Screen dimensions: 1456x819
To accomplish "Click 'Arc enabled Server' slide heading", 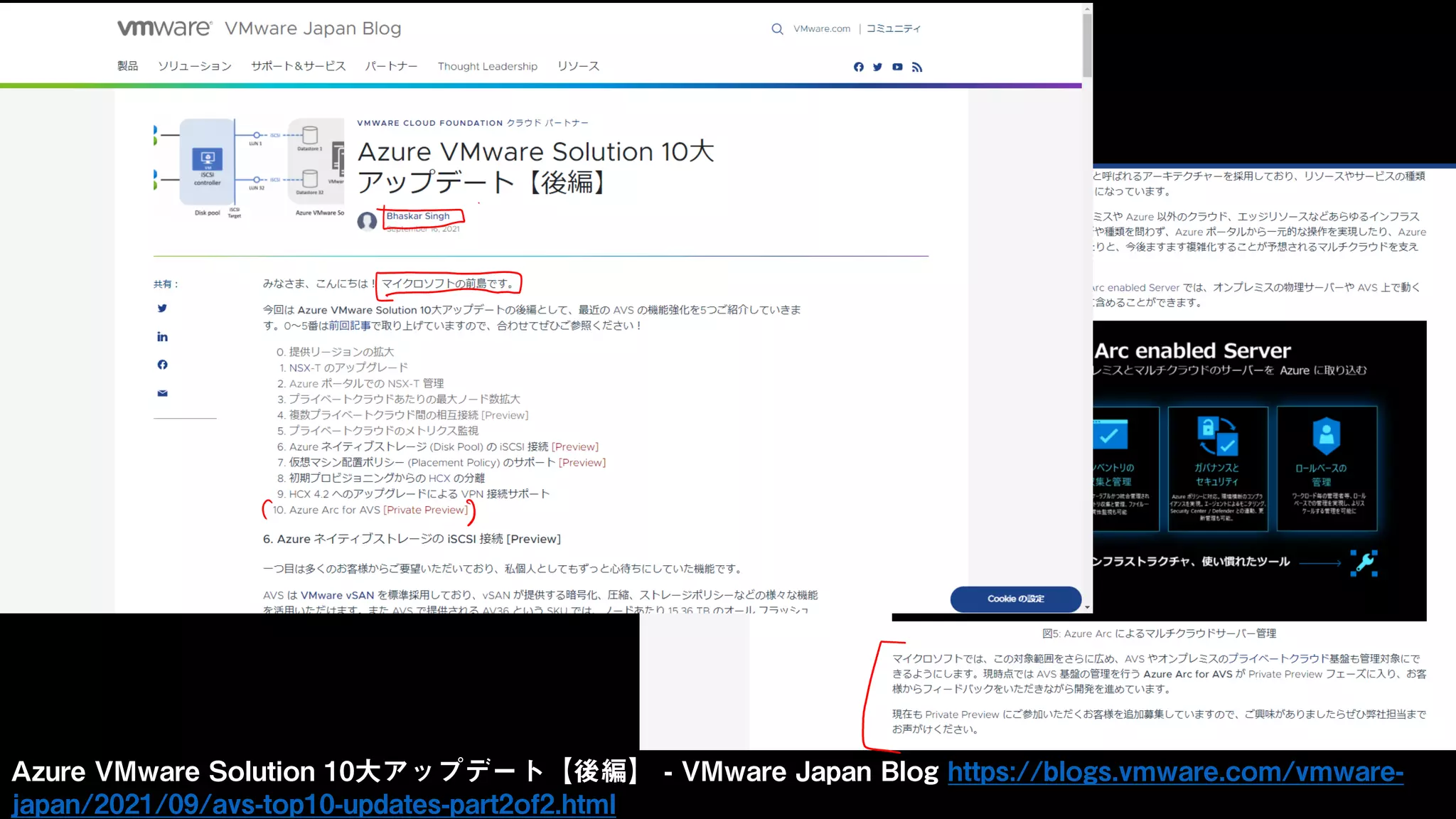I will coord(1192,350).
